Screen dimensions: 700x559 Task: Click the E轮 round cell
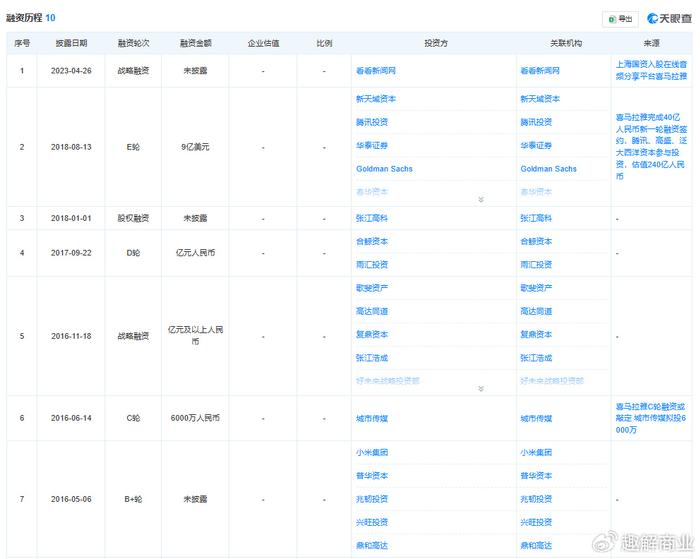133,147
